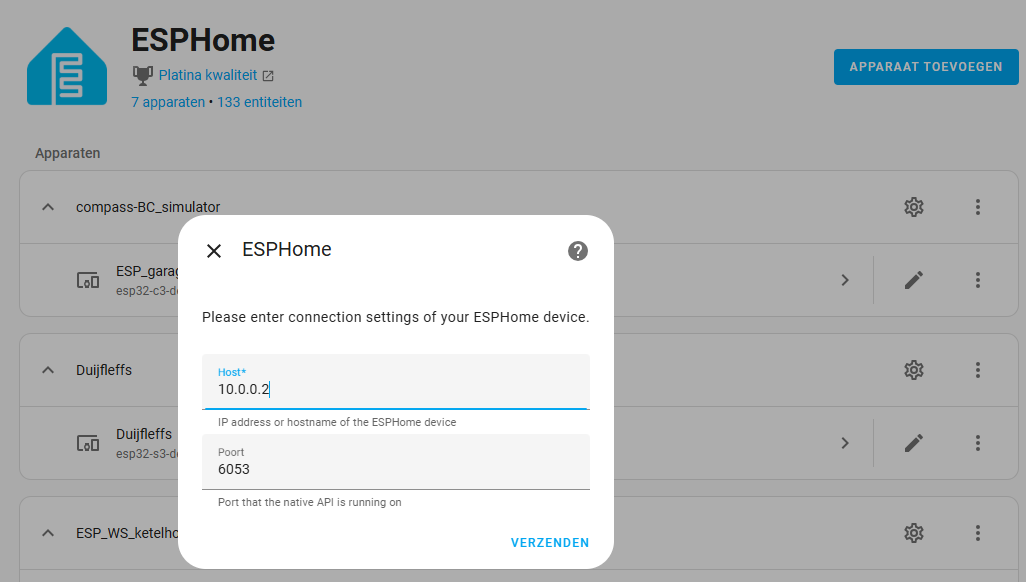Open three-dot menu for ESP_garage device
Viewport: 1026px width, 582px height.
[x=978, y=280]
